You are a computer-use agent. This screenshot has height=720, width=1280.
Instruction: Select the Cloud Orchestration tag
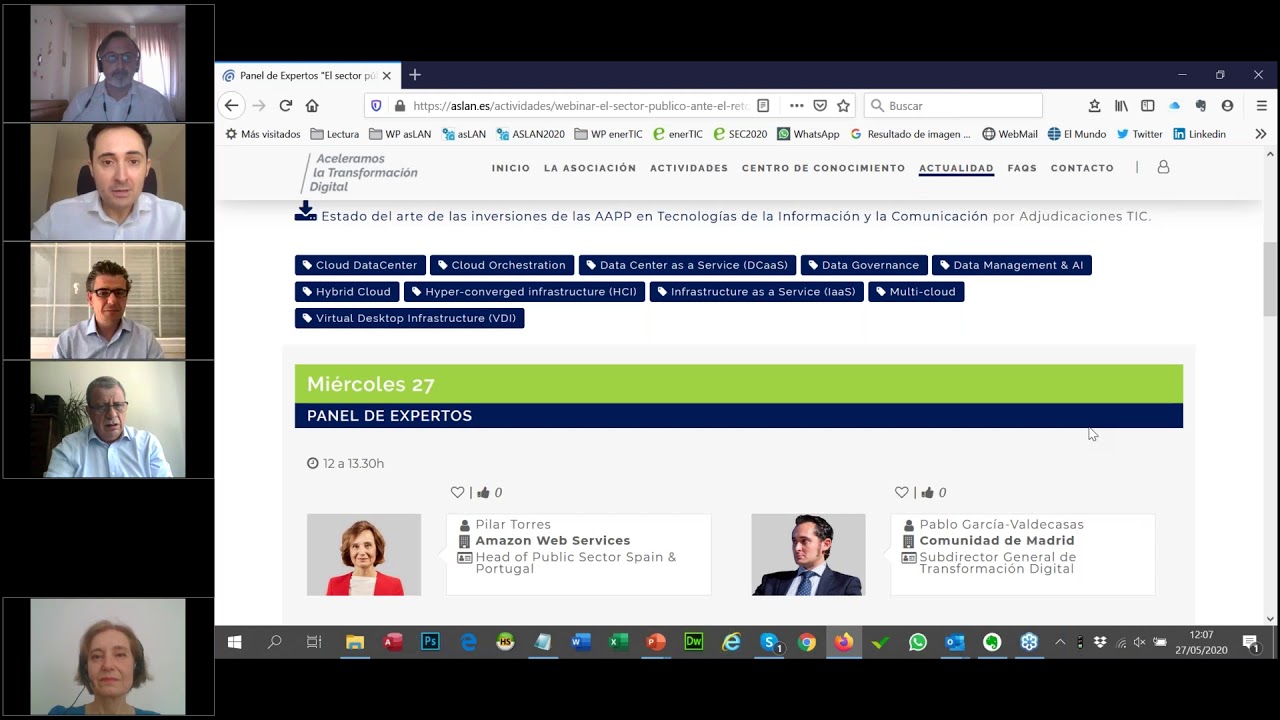click(x=502, y=265)
